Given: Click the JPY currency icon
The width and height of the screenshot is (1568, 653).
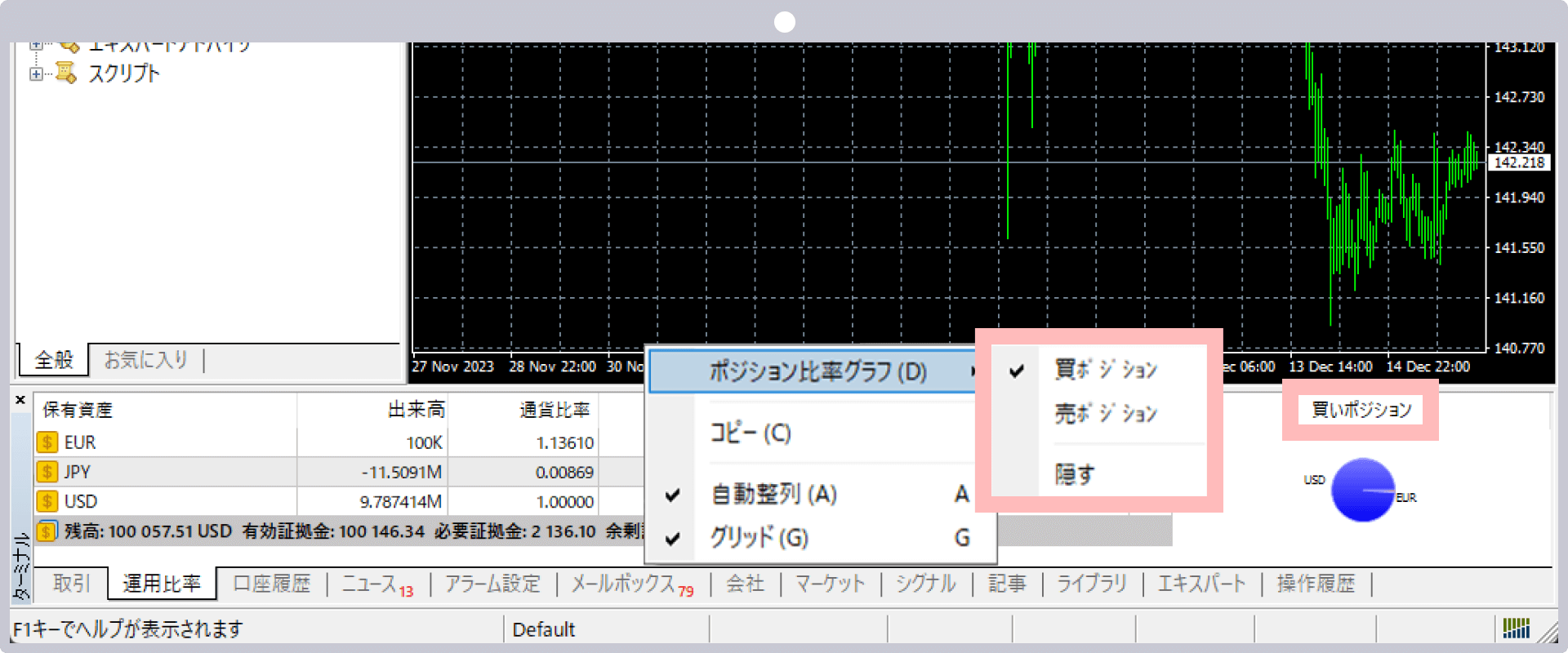Looking at the screenshot, I should 47,472.
